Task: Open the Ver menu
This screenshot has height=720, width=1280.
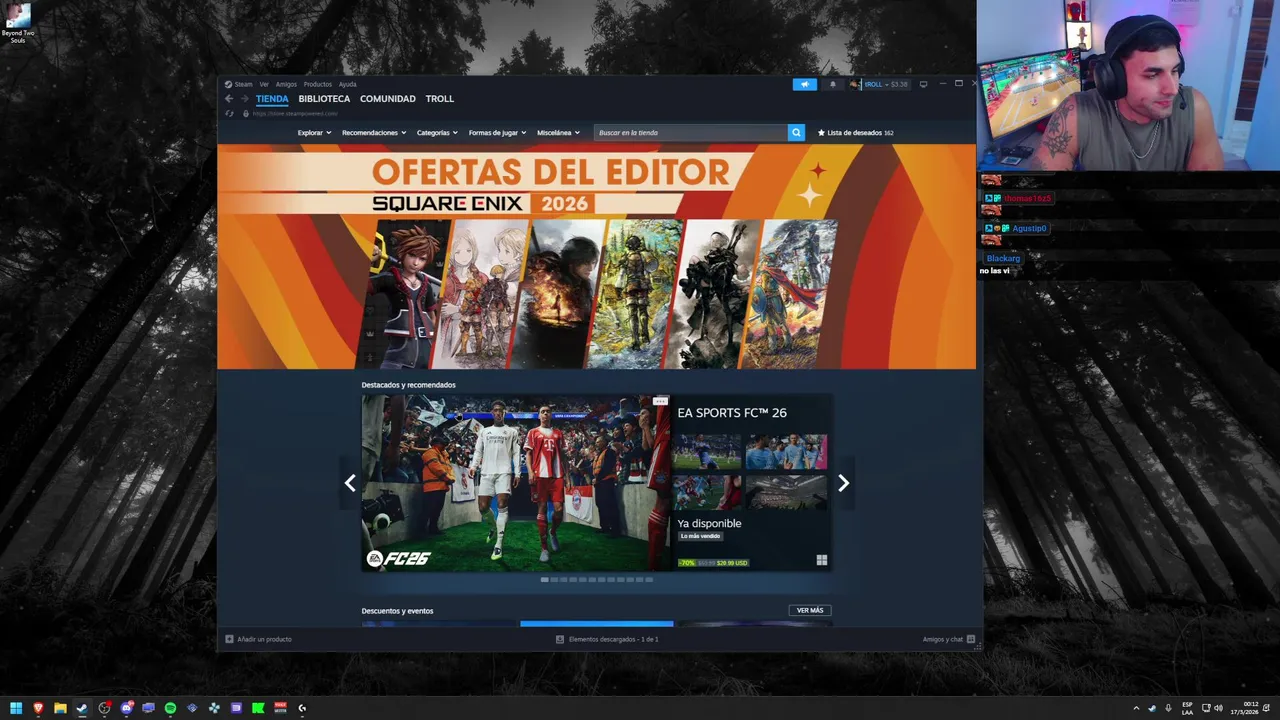Action: tap(264, 84)
